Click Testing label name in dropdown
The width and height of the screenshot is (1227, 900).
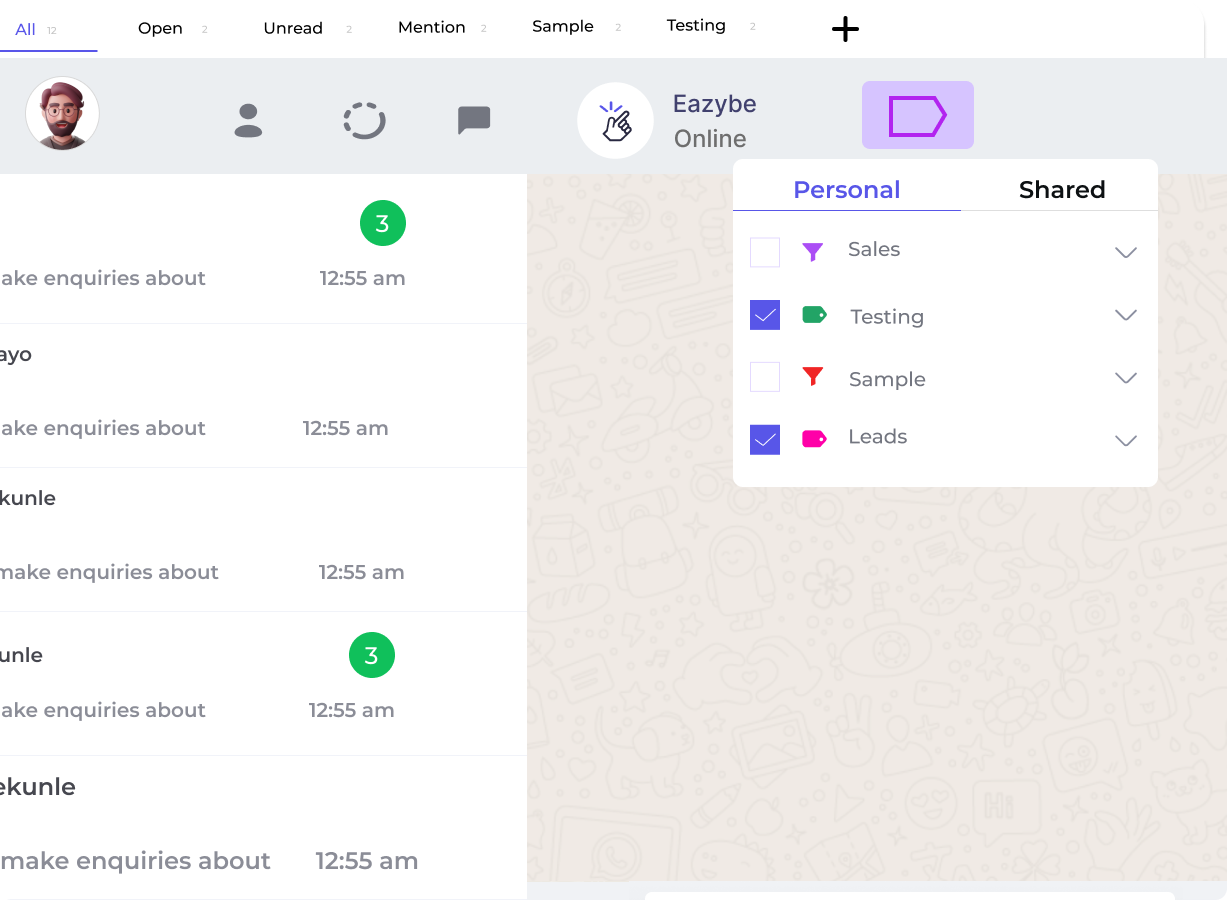[887, 317]
